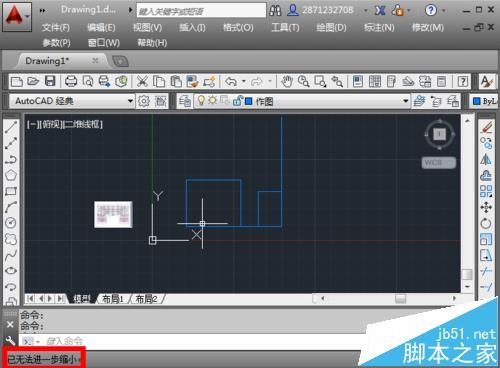This screenshot has width=500, height=368.
Task: Select the Polyline draw tool
Action: (11, 159)
